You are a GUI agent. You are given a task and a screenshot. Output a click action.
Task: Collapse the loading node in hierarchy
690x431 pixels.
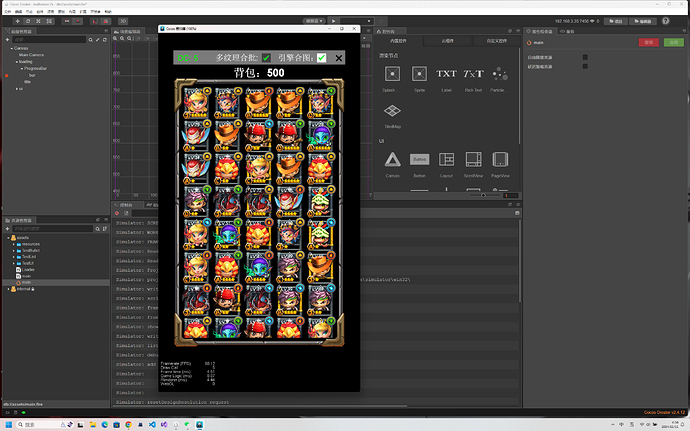(x=17, y=62)
